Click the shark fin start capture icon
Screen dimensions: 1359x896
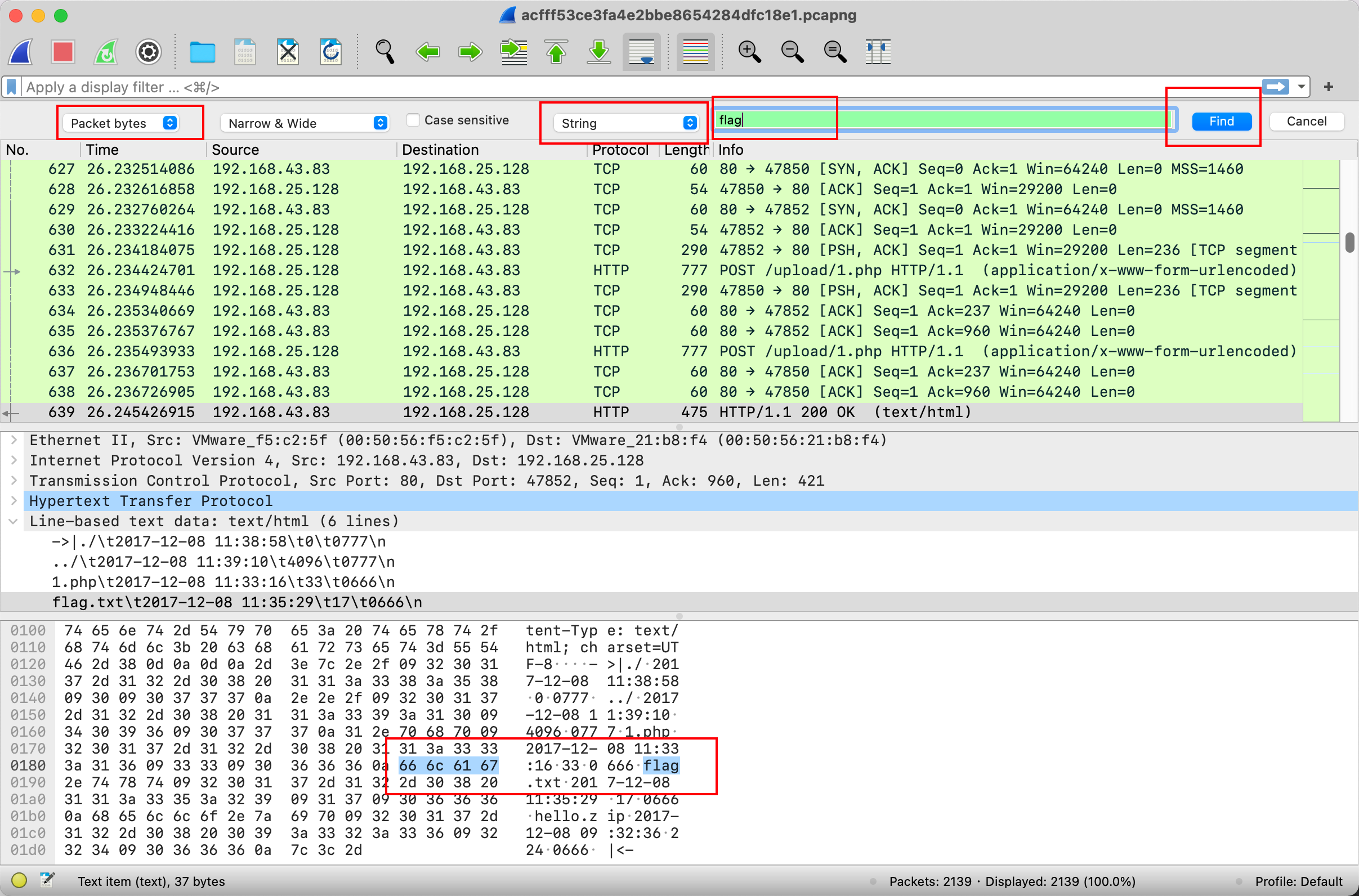click(21, 52)
